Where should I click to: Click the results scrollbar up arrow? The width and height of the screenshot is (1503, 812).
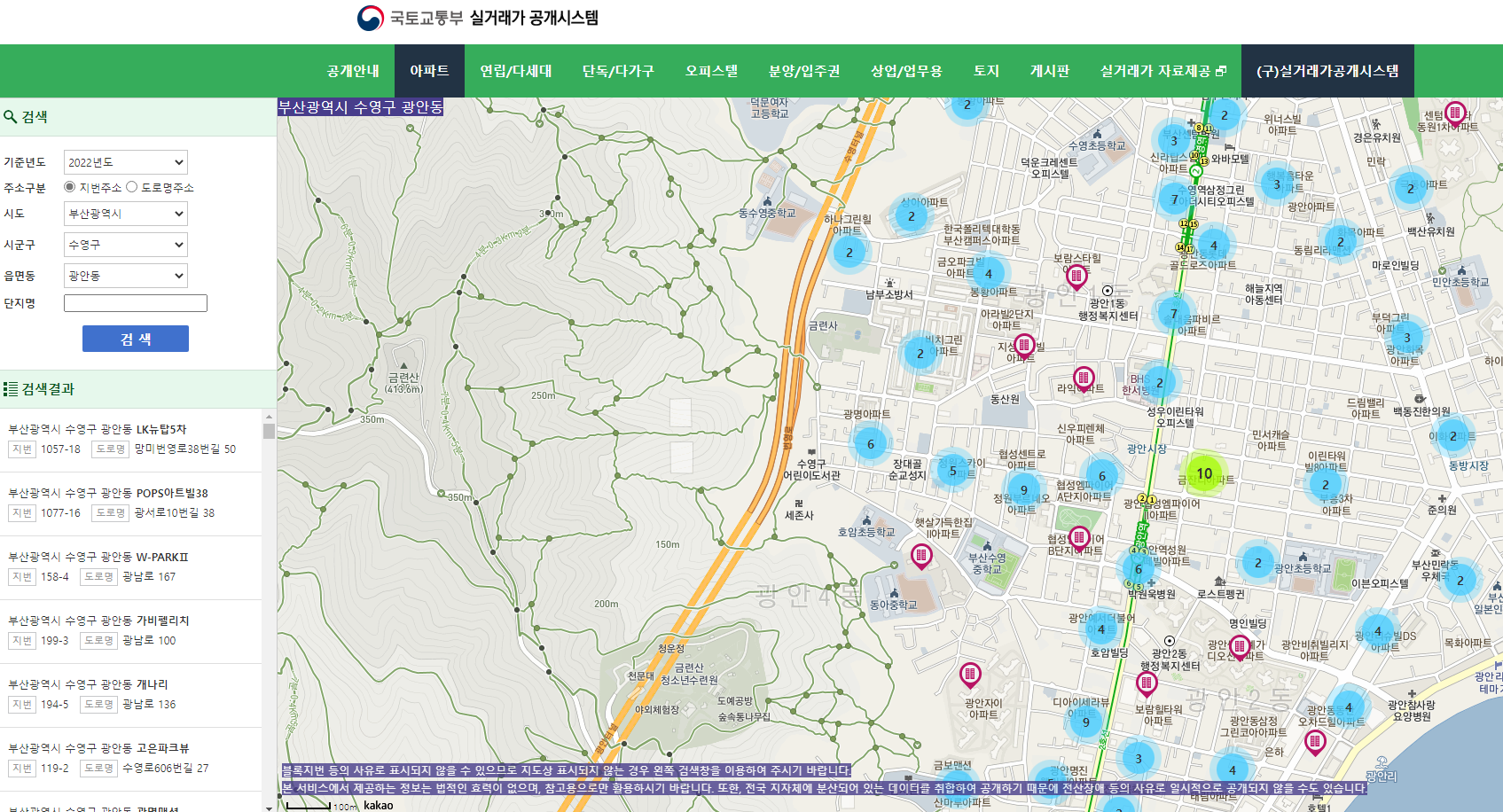point(269,416)
